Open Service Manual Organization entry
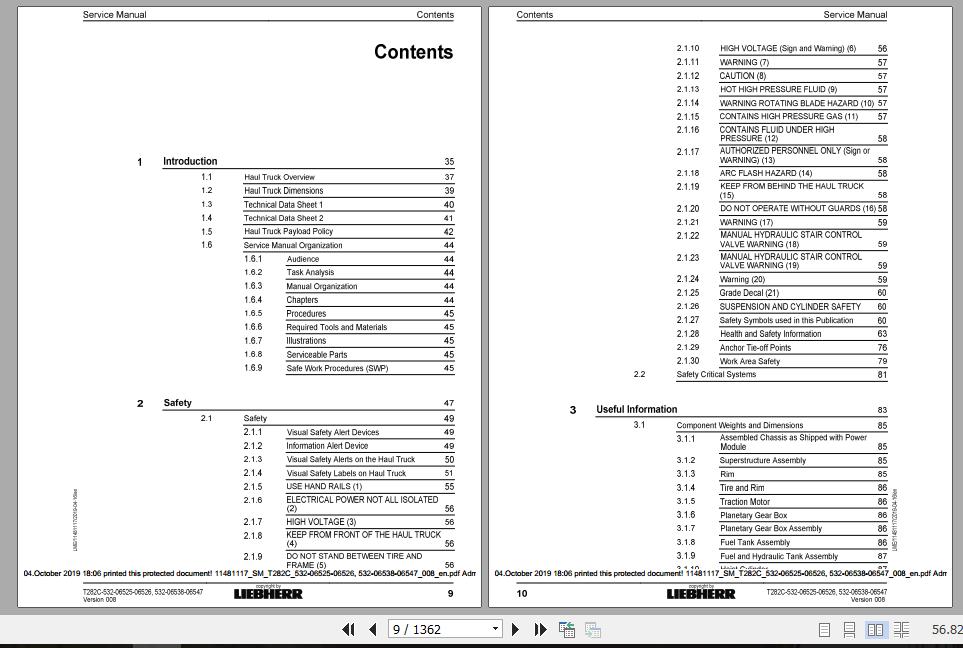Viewport: 963px width, 648px height. tap(293, 245)
